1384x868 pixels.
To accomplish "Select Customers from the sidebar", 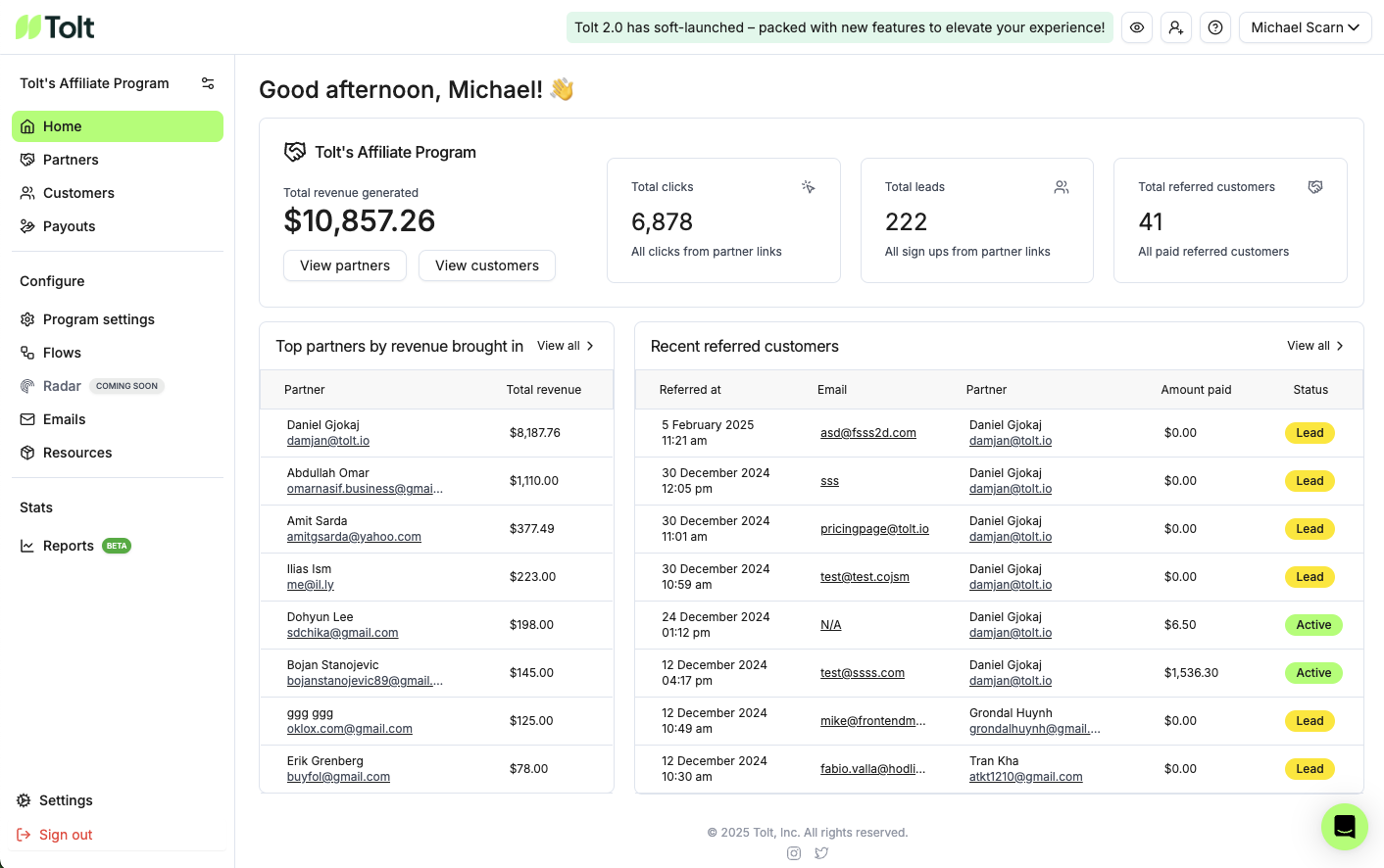I will [x=77, y=192].
